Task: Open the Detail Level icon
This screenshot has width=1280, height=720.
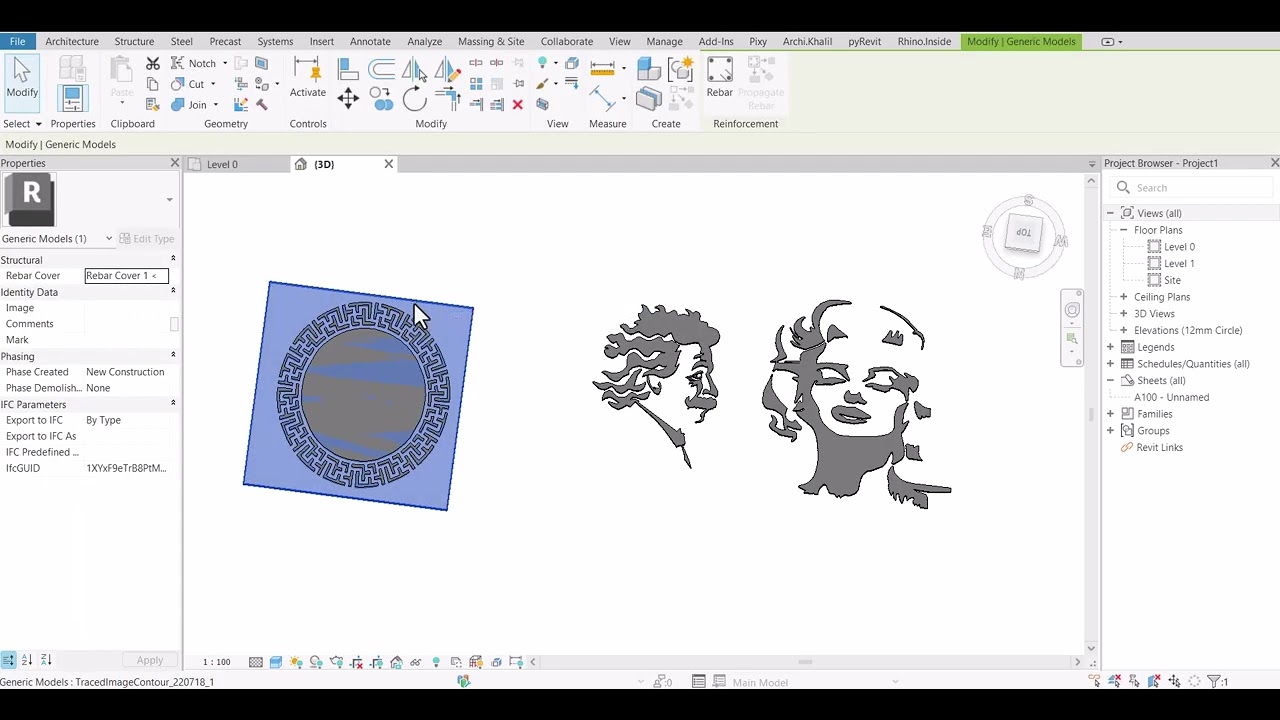Action: coord(256,661)
